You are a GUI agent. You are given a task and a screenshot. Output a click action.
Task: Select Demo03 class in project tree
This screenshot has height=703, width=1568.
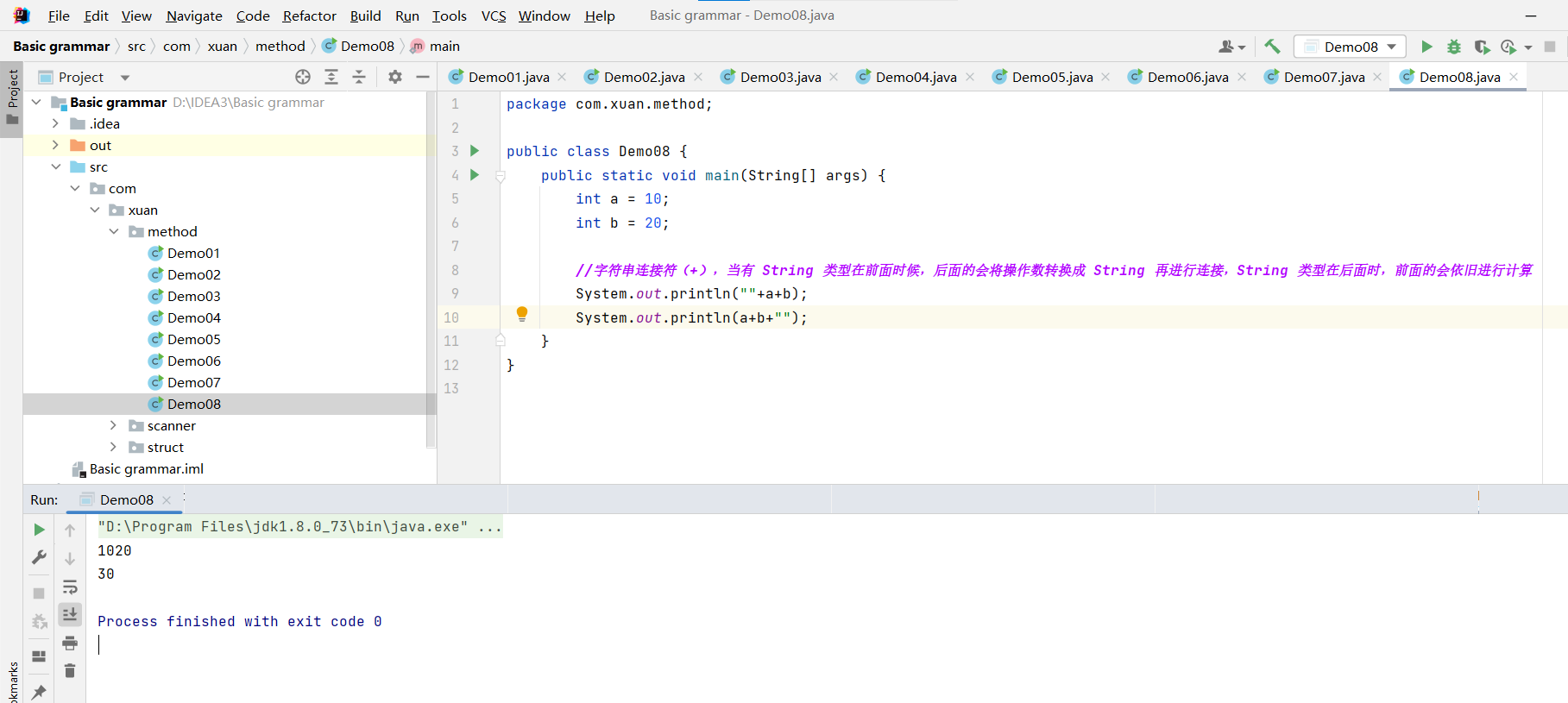click(x=193, y=296)
